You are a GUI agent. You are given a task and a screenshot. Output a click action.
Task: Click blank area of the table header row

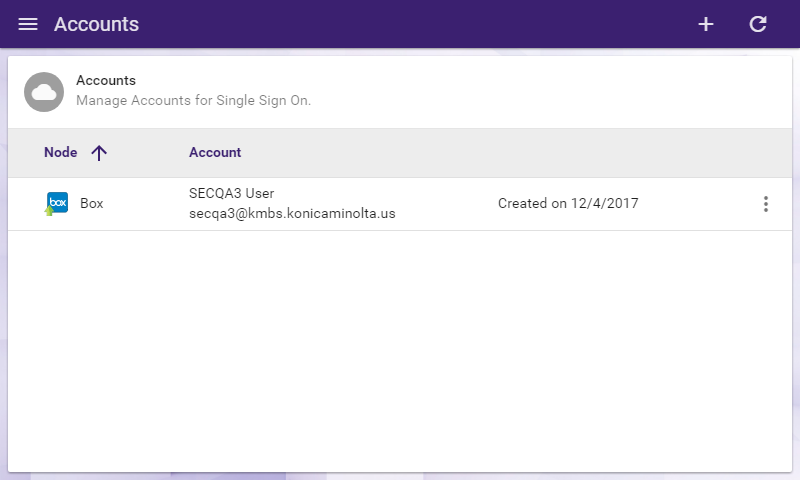(510, 153)
